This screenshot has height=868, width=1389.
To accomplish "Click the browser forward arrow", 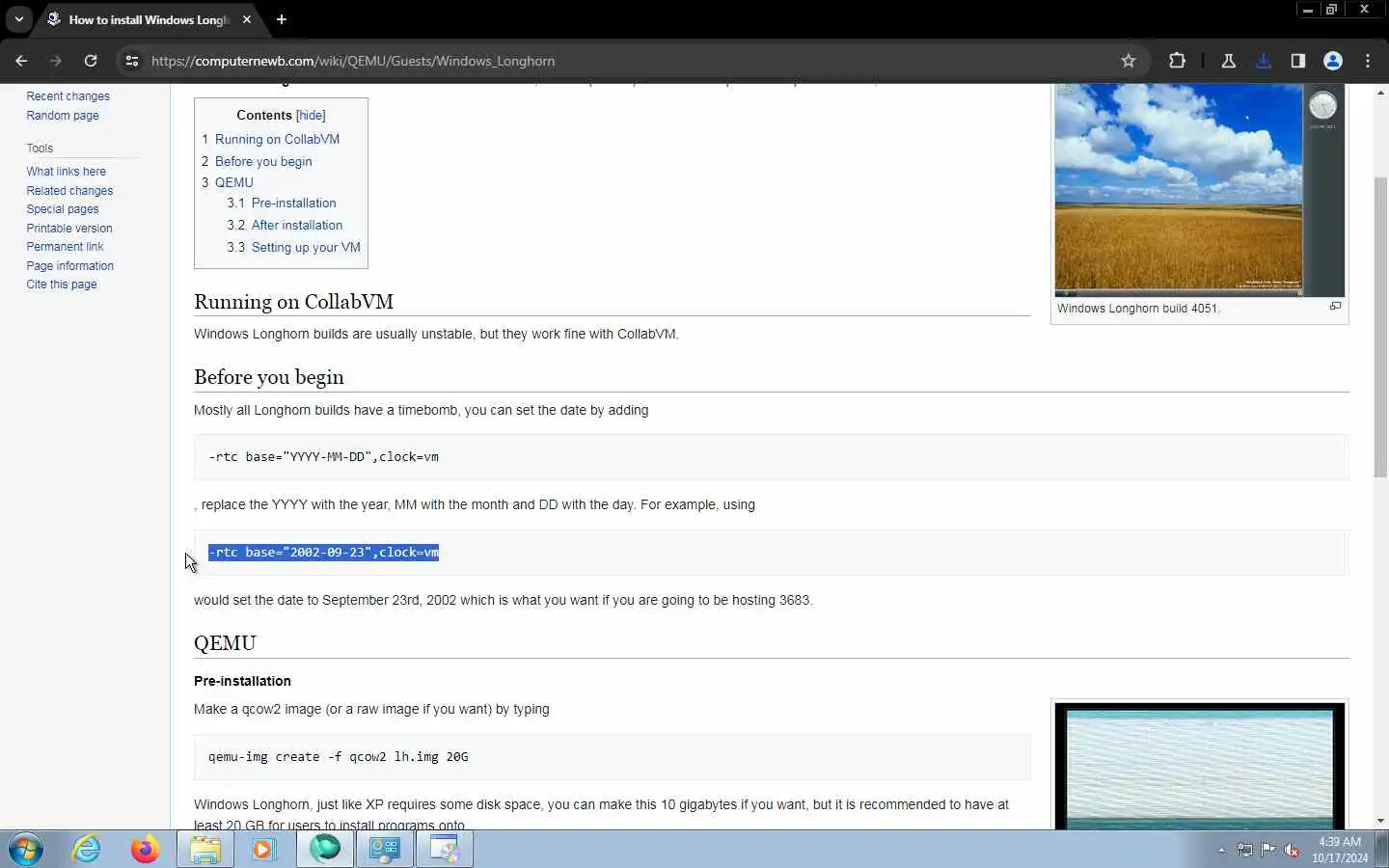I will tap(56, 61).
